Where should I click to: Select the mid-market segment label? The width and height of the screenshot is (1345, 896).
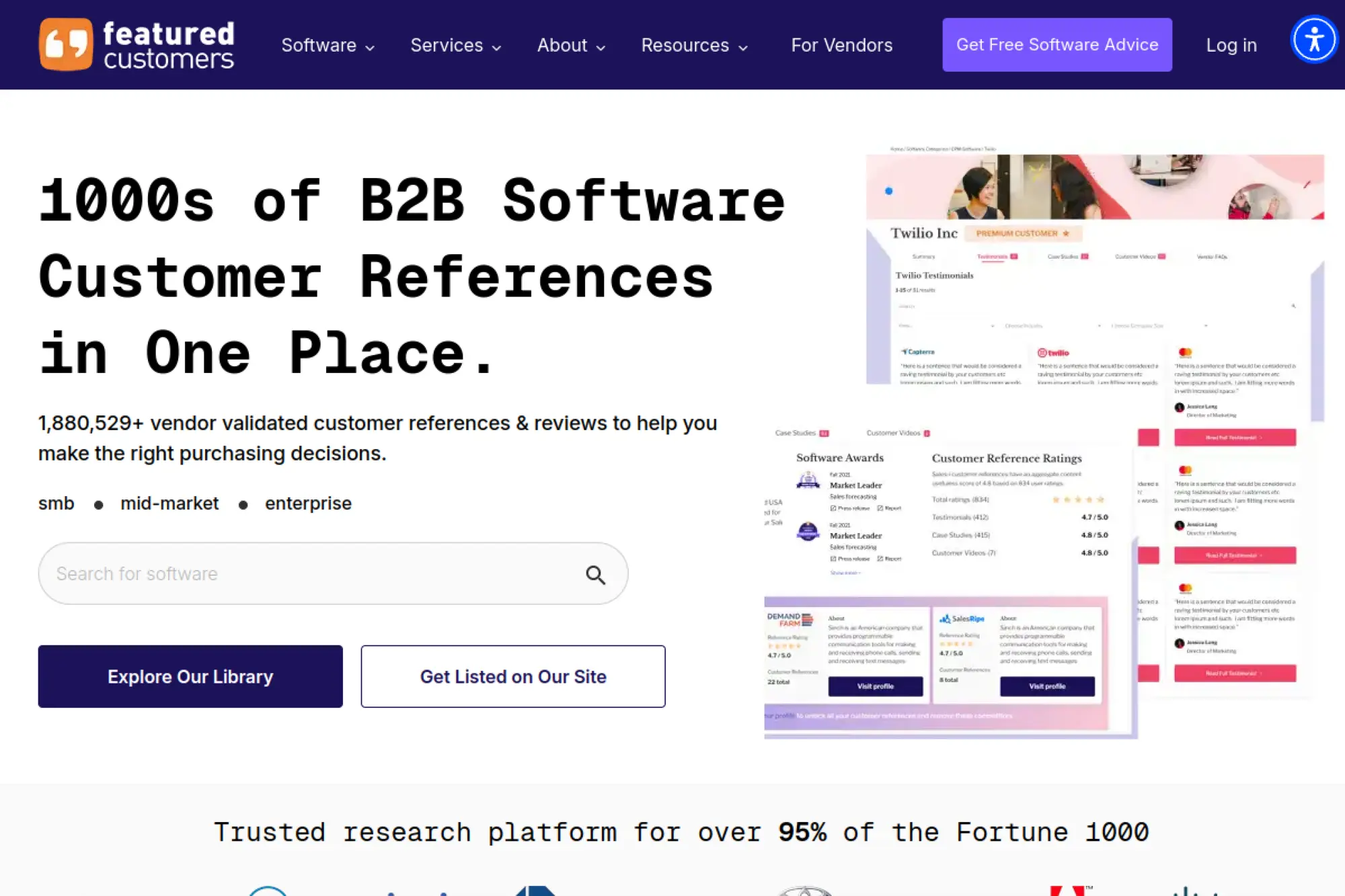(x=169, y=503)
